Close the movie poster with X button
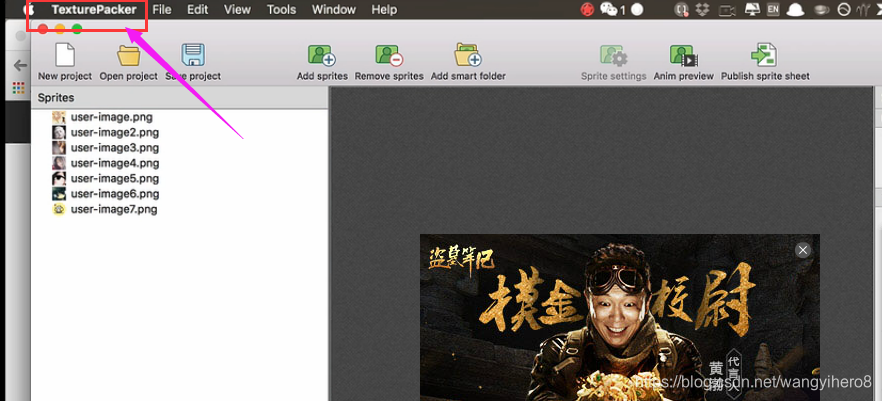 tap(803, 250)
